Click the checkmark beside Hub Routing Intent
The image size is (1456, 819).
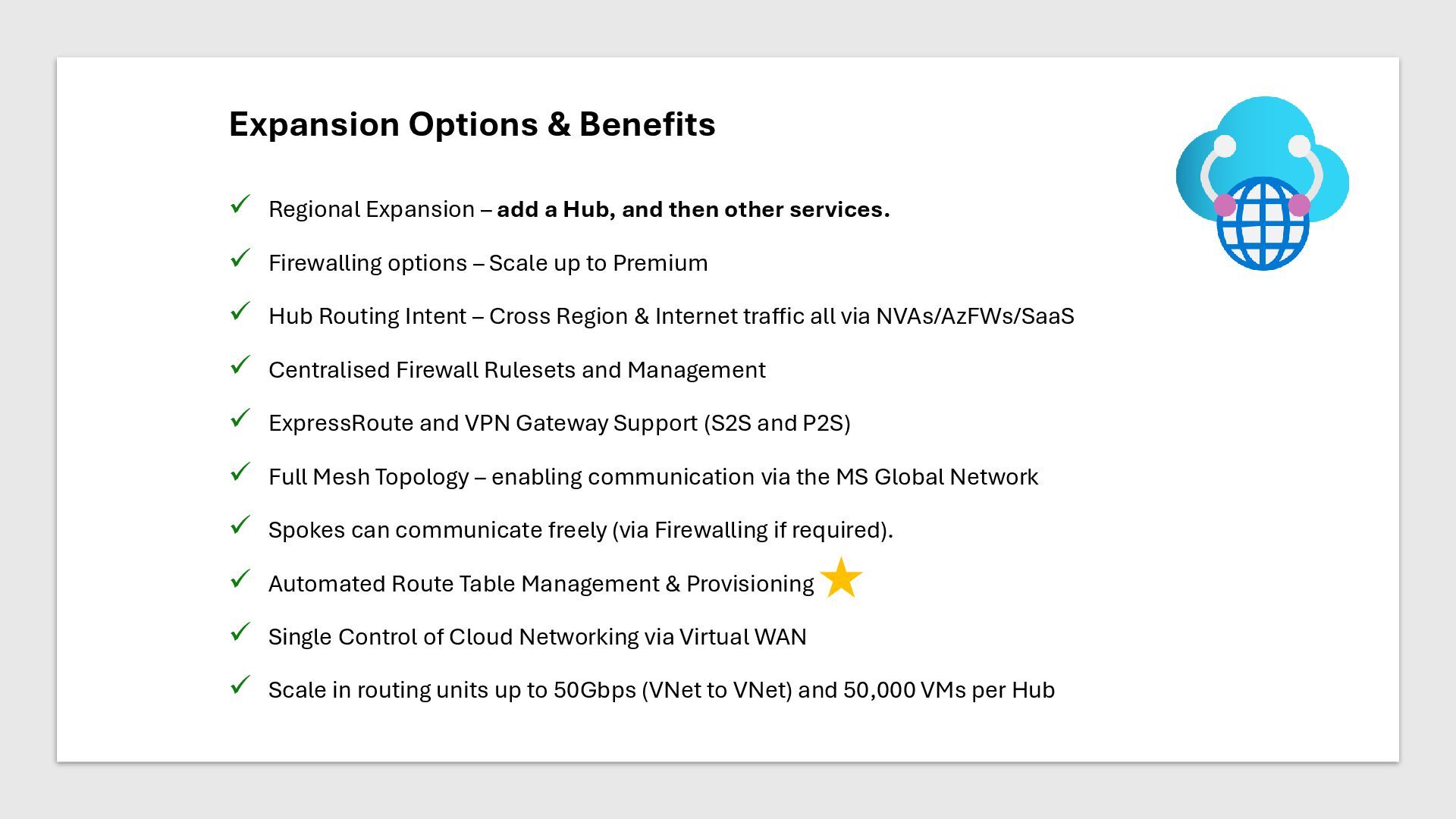(x=240, y=312)
